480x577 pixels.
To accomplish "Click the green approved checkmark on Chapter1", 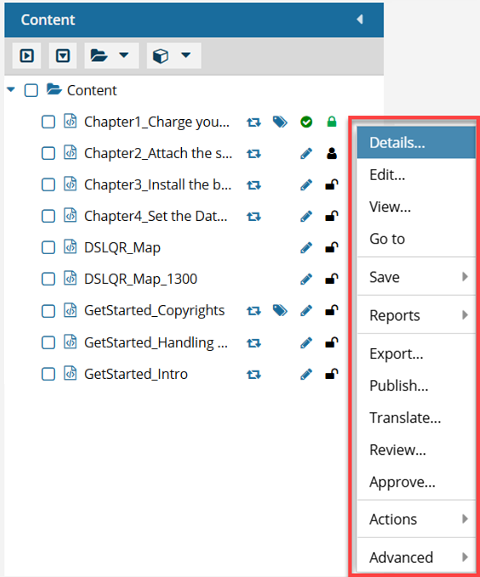I will point(306,122).
